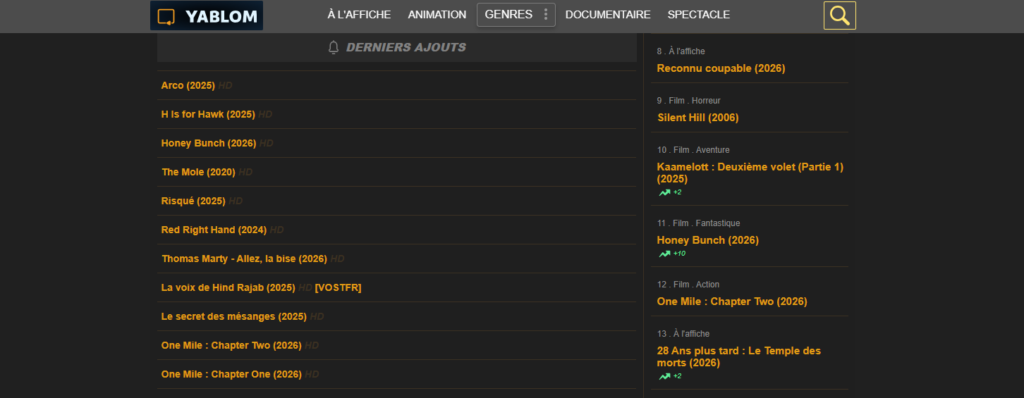Open The Mole (2020) link
Viewport: 1024px width, 398px height.
pos(199,173)
